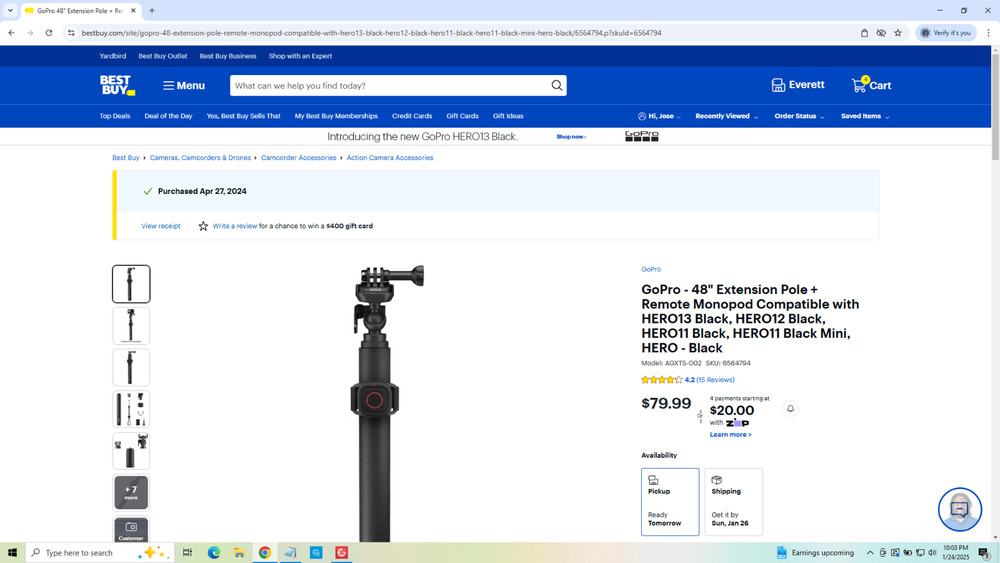Click the browser Back arrow
Screen dimensions: 1000x563
tap(11, 33)
